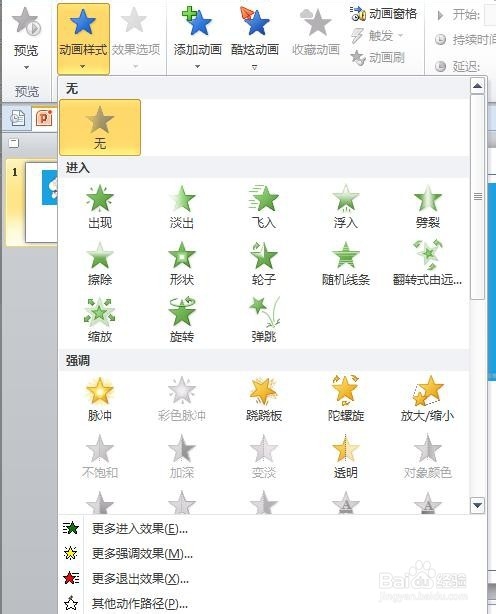Image resolution: width=496 pixels, height=614 pixels.
Task: Expand the 酷炫动画 menu
Action: point(254,38)
